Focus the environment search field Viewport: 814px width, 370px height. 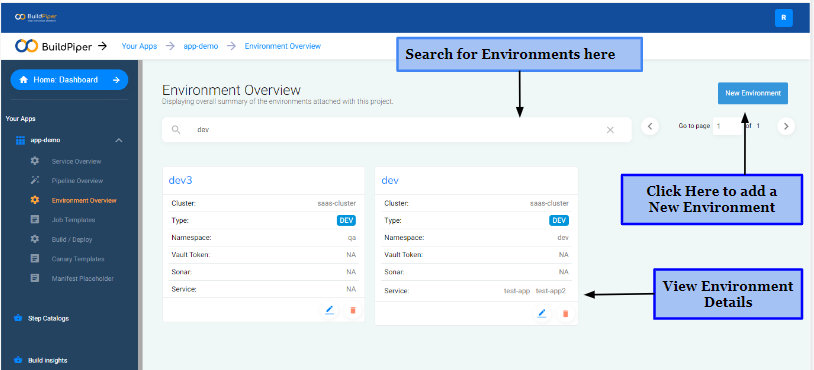(x=397, y=130)
